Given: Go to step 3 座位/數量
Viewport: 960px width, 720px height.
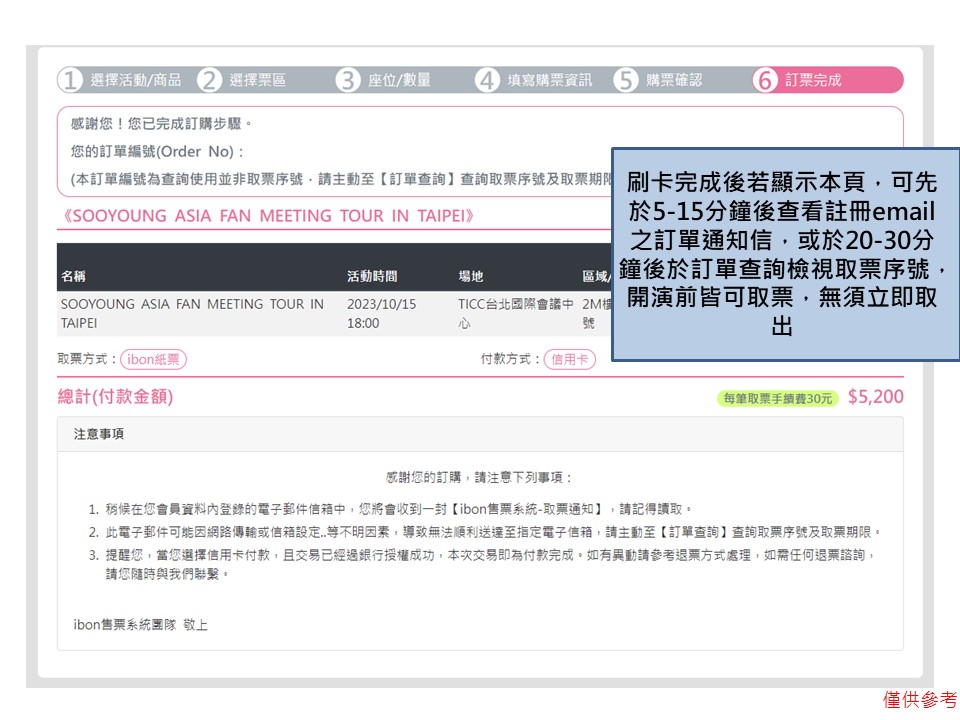Looking at the screenshot, I should 384,80.
